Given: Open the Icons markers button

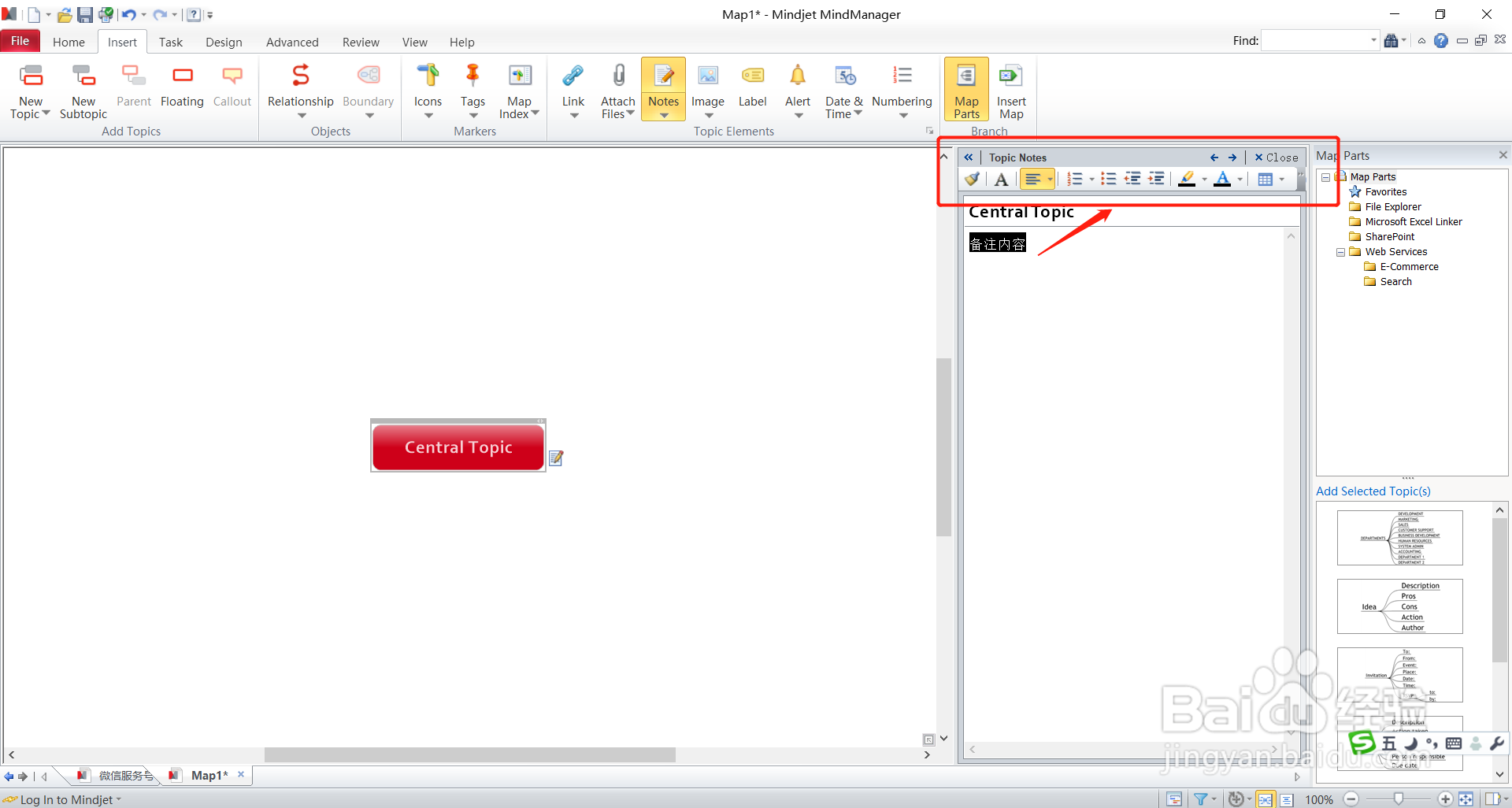Looking at the screenshot, I should click(428, 91).
